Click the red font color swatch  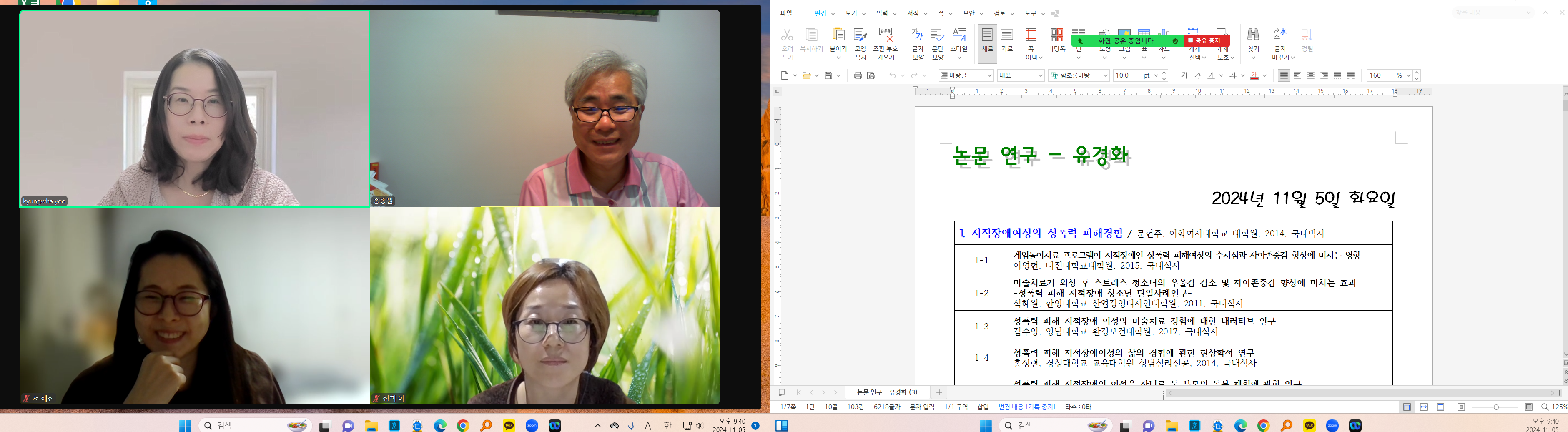[x=1254, y=75]
